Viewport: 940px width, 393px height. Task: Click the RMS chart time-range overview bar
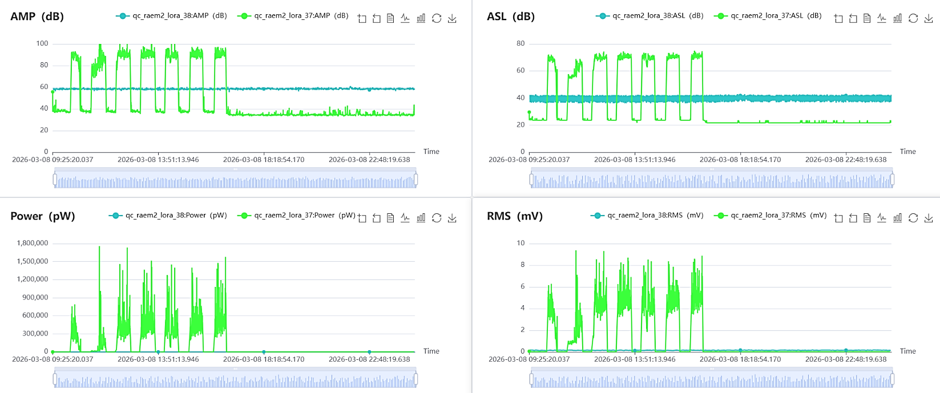pyautogui.click(x=712, y=378)
